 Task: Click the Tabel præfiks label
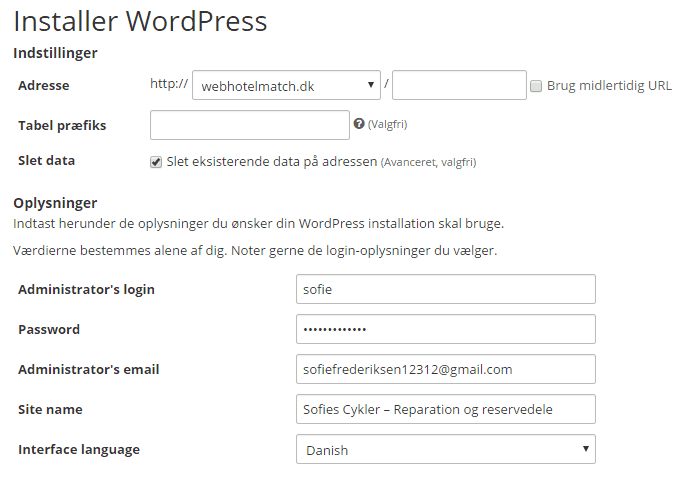pos(62,125)
